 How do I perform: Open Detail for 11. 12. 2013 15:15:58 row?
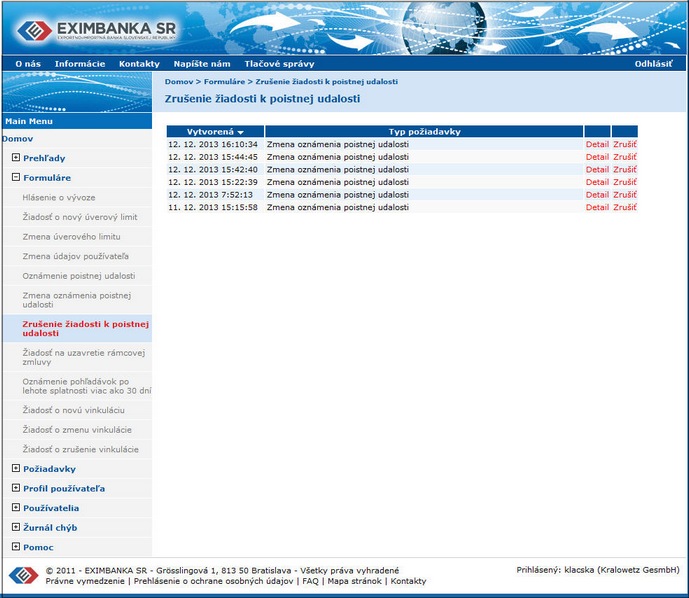point(597,207)
